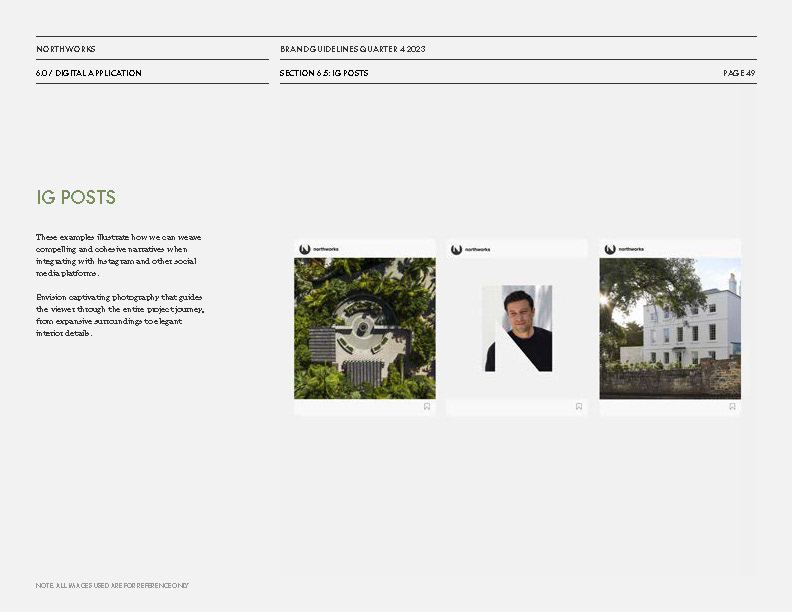Viewport: 792px width, 612px height.
Task: Click the northworks username on the portrait post
Action: pos(477,249)
